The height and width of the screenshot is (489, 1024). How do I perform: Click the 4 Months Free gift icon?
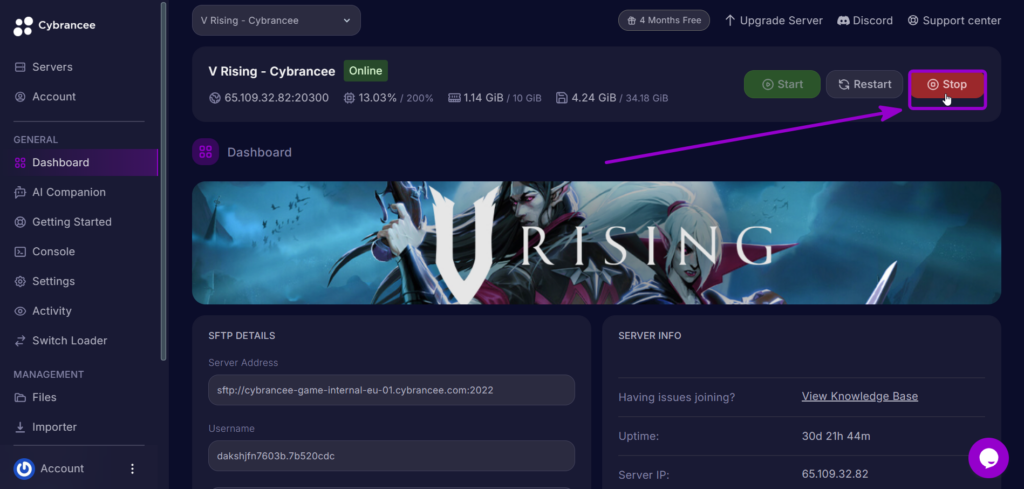tap(632, 20)
